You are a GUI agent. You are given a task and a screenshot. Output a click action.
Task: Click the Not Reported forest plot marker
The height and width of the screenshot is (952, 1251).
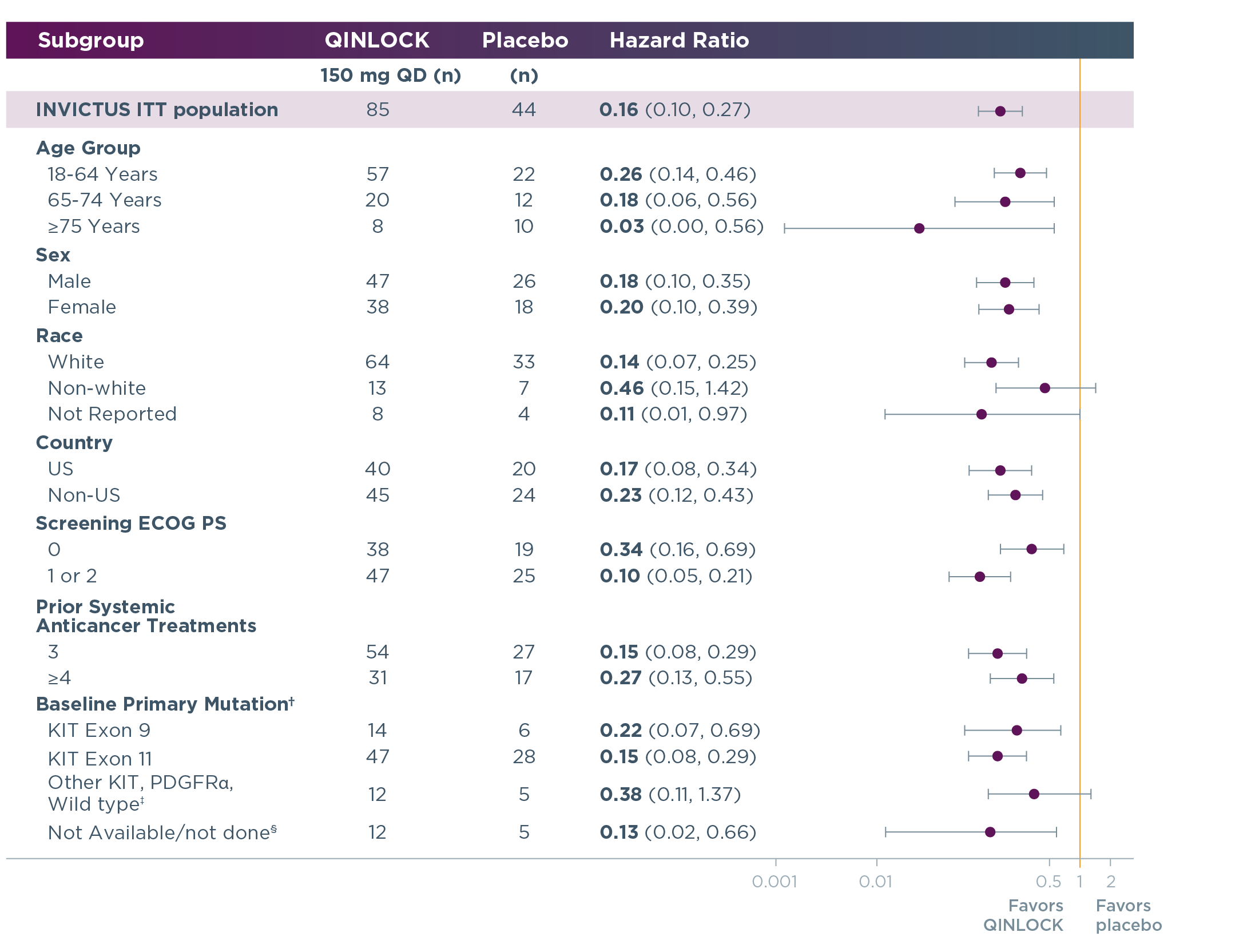point(982,414)
